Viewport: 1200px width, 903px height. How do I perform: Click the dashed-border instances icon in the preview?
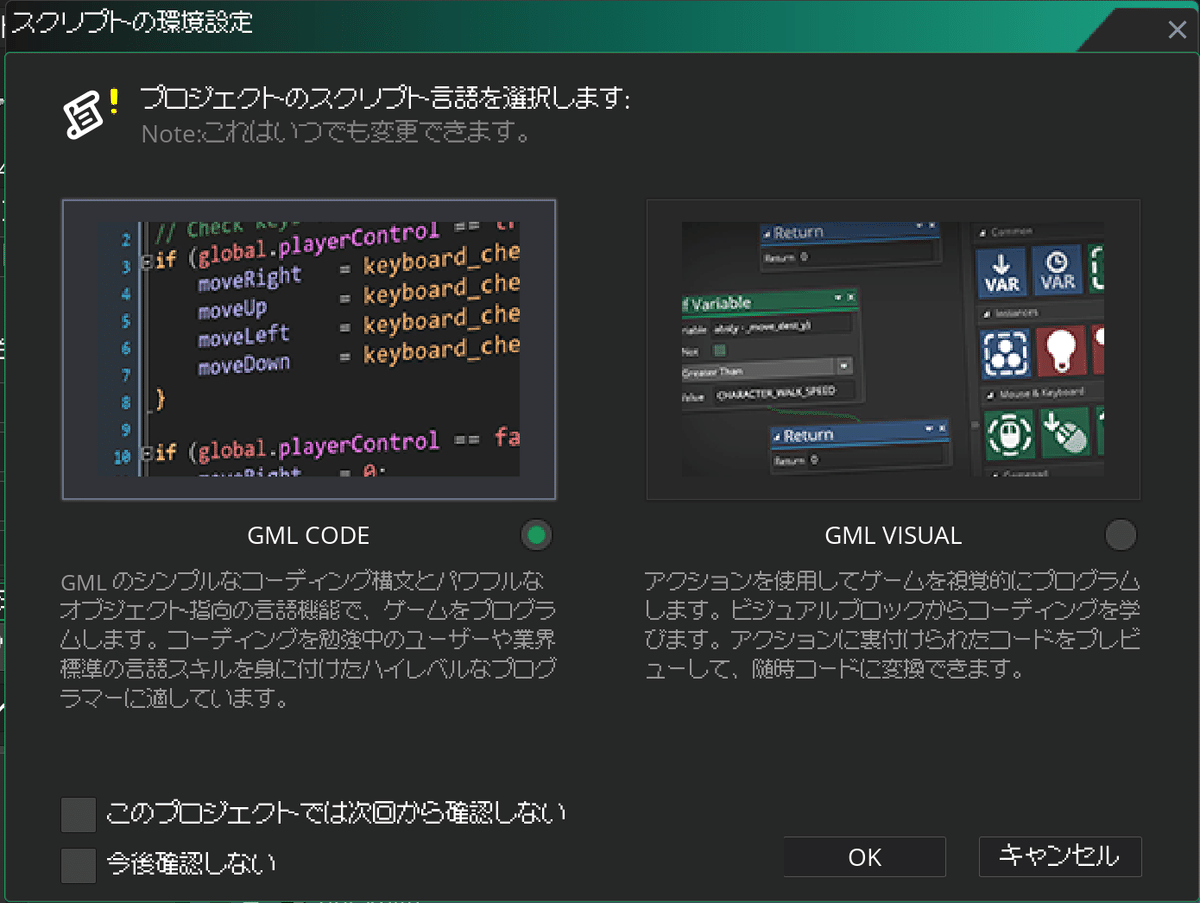point(1004,352)
